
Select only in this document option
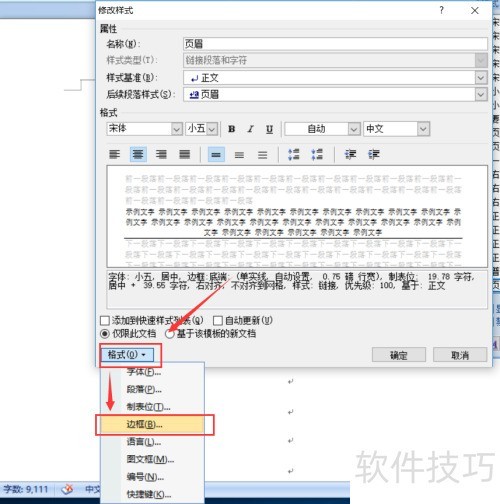coord(104,334)
